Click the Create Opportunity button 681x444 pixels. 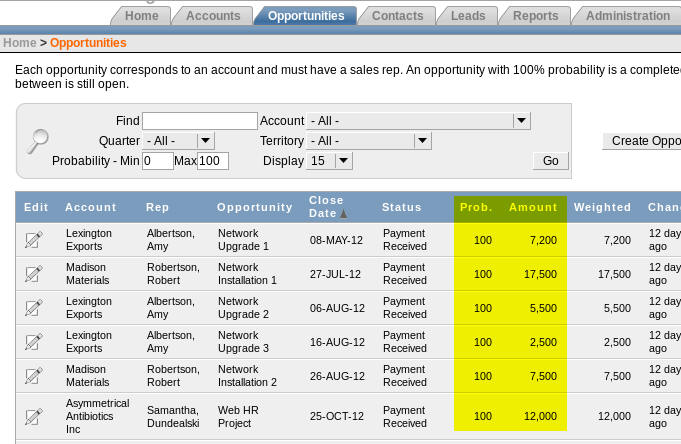pos(644,141)
